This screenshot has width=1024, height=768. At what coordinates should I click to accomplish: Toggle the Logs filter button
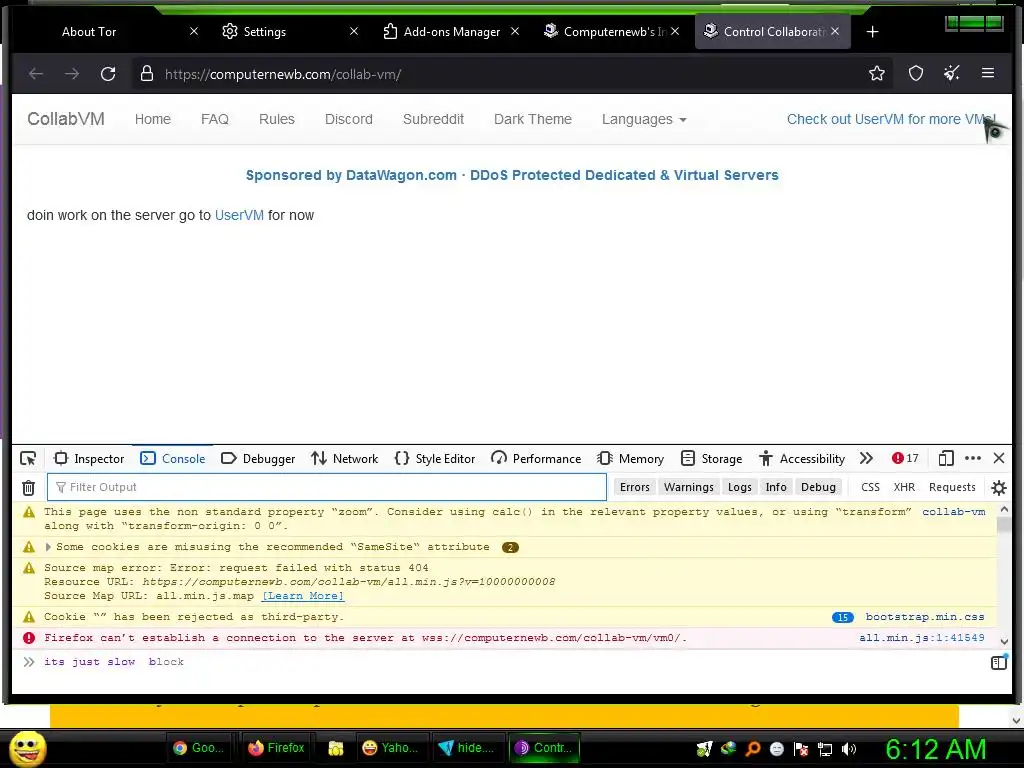coord(739,487)
